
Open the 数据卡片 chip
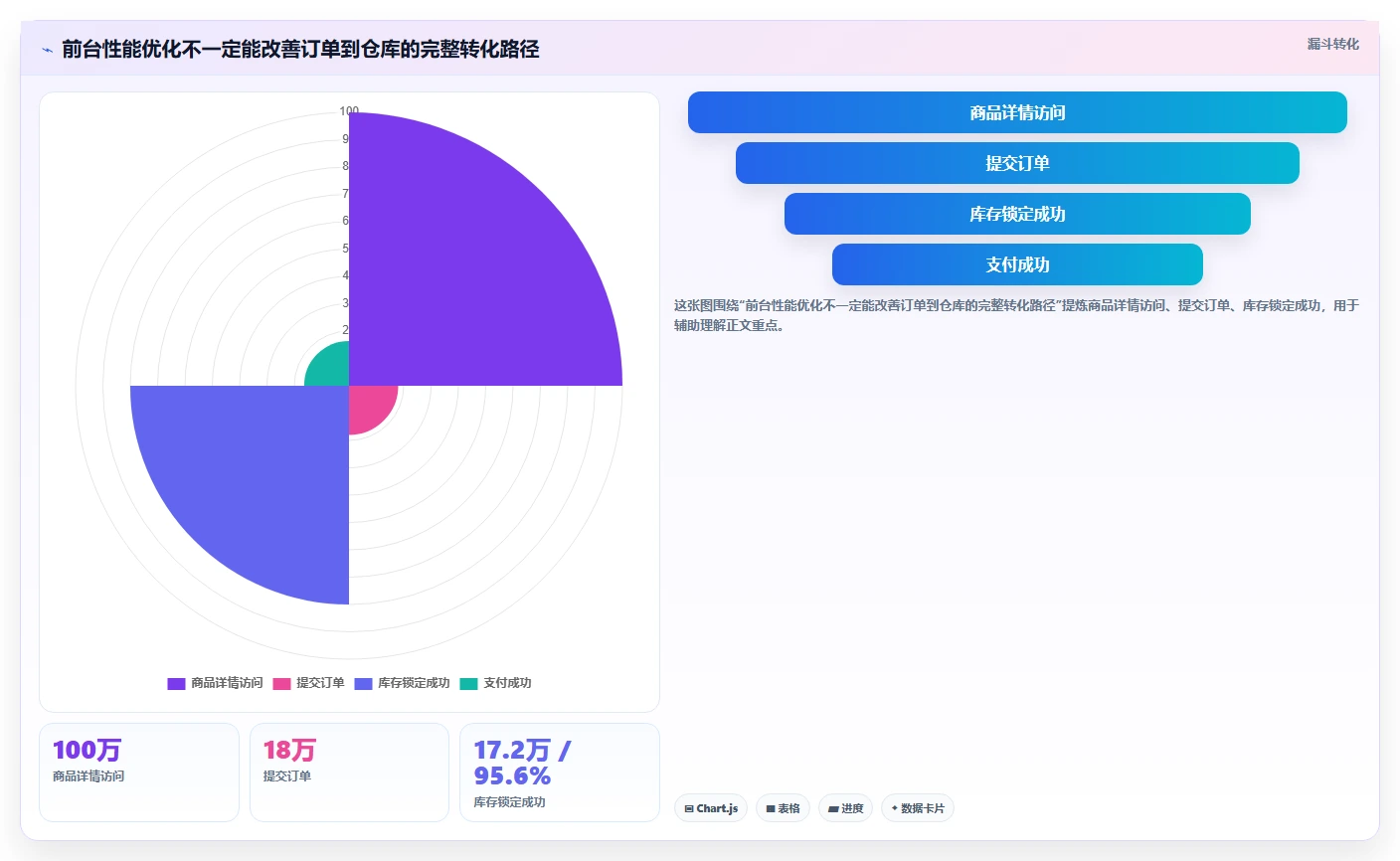(918, 808)
